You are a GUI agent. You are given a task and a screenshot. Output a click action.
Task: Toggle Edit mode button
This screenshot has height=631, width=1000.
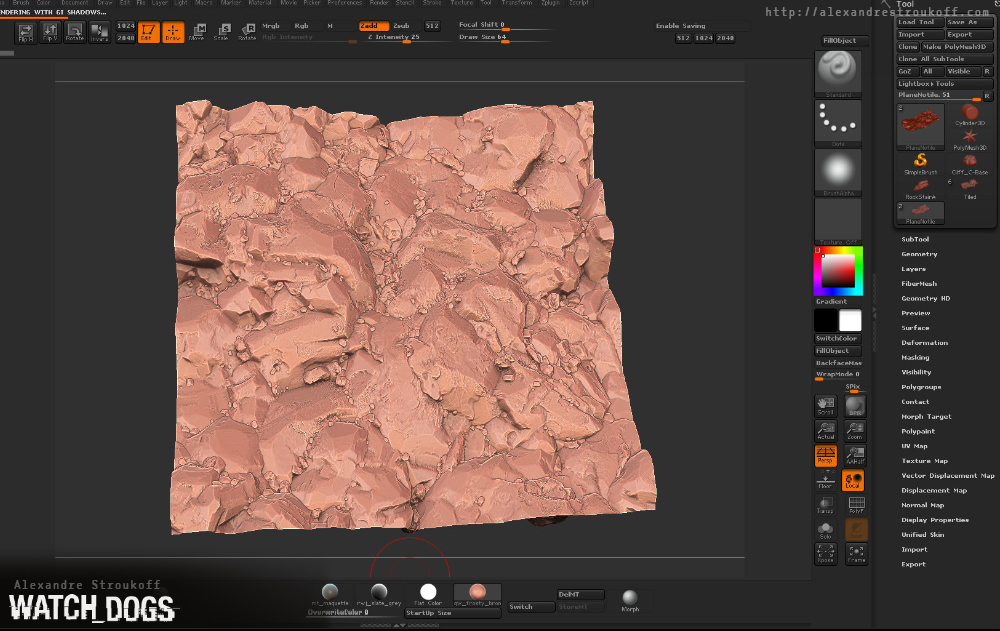coord(148,32)
